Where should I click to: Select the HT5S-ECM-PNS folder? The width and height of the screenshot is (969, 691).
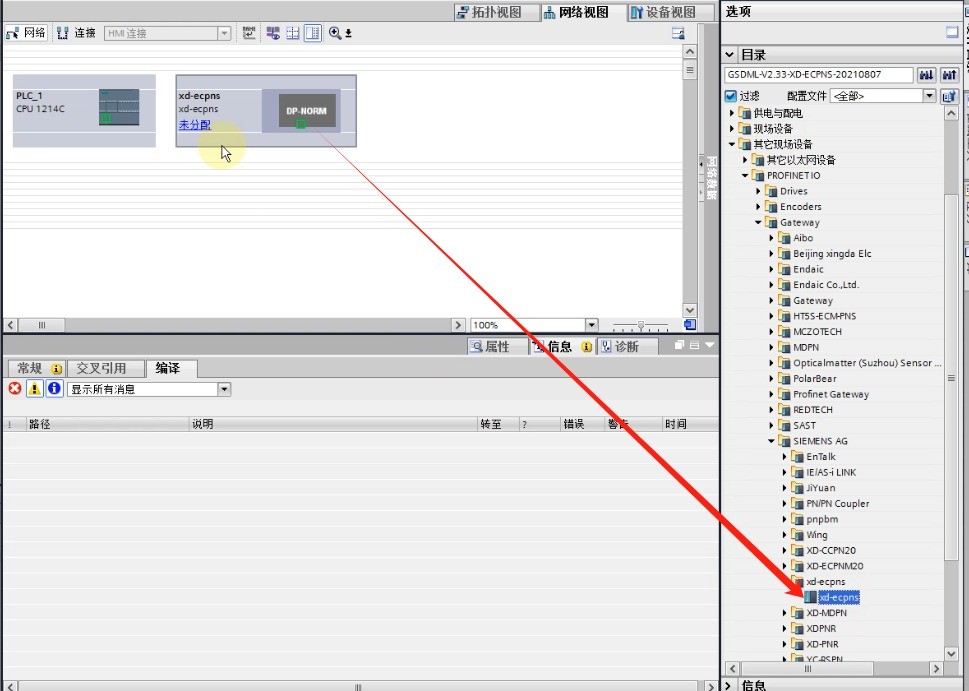click(824, 316)
